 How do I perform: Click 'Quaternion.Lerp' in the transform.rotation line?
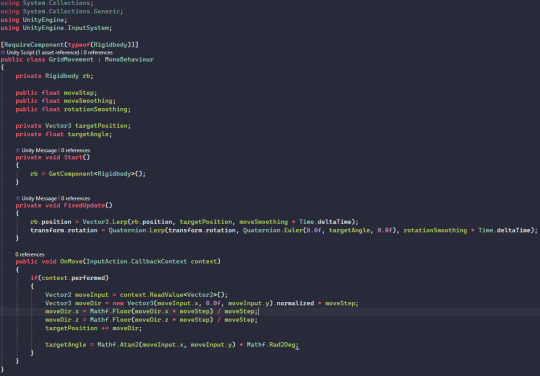coord(136,230)
